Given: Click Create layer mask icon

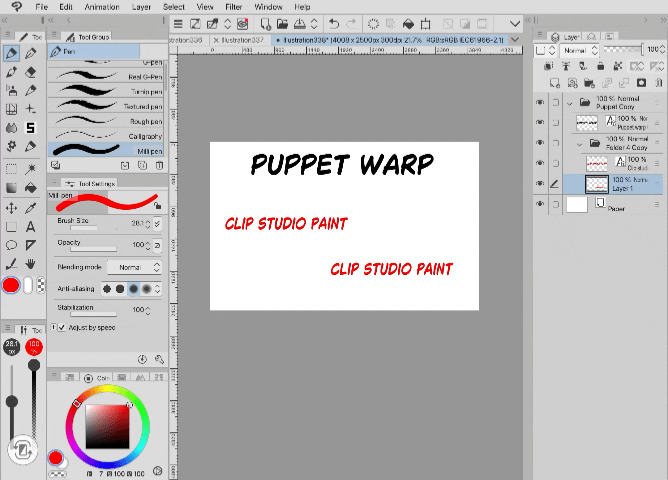Looking at the screenshot, I should coord(641,83).
